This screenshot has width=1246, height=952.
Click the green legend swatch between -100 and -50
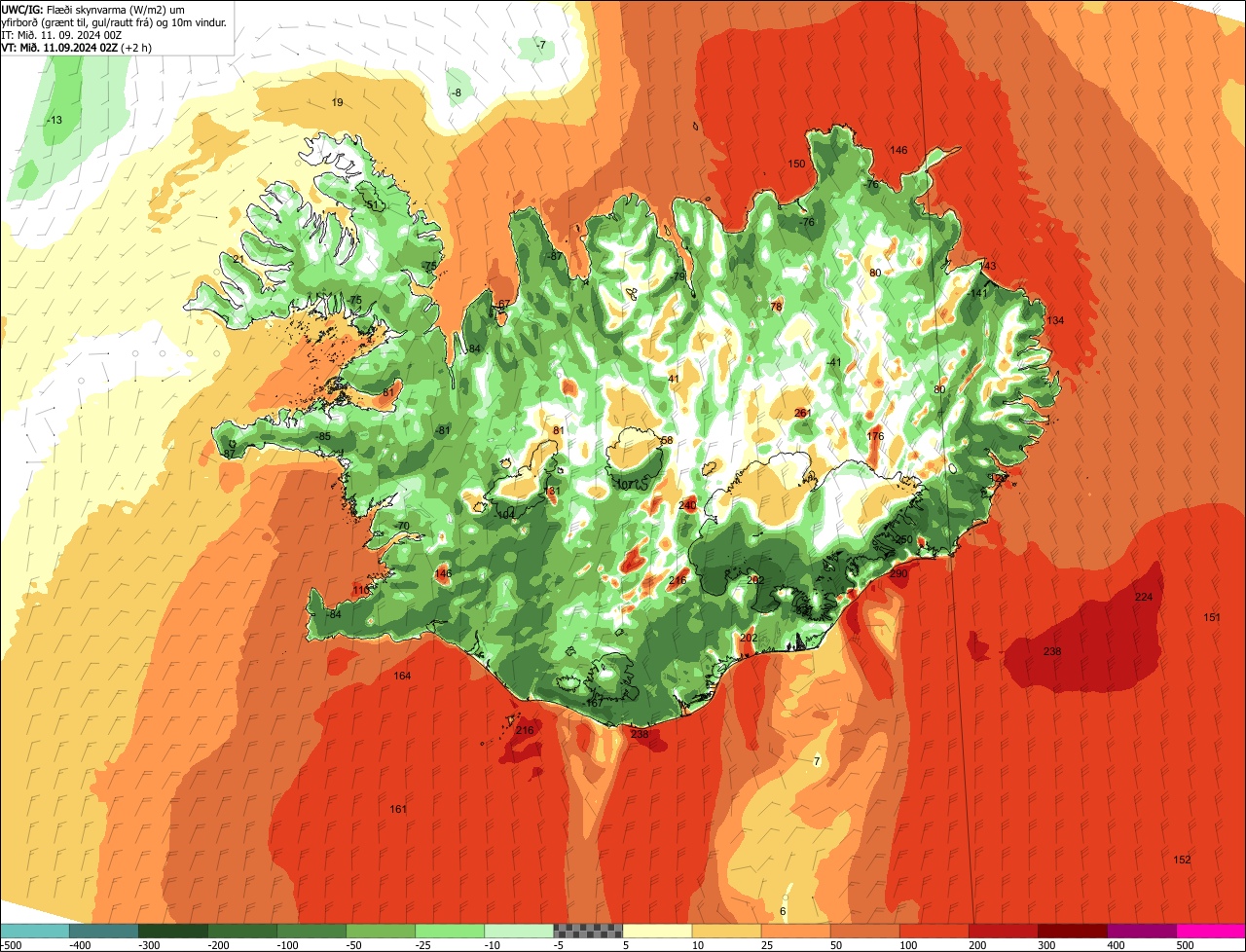point(311,931)
